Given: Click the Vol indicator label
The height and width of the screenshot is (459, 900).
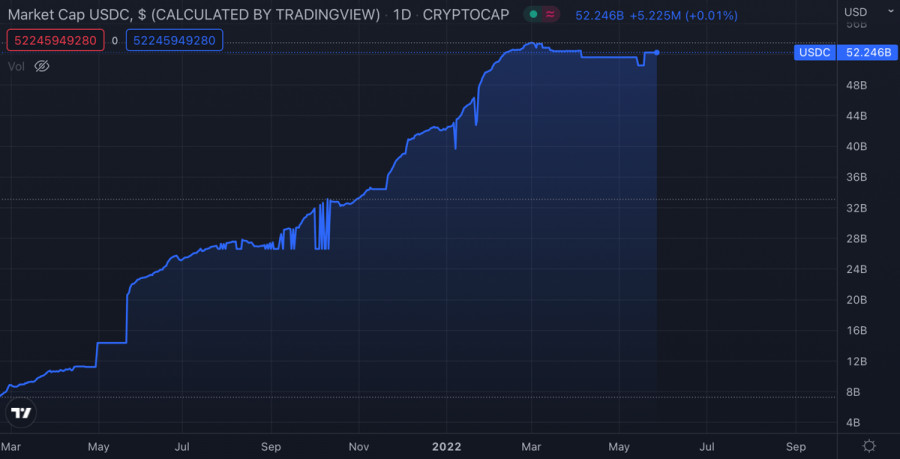Looking at the screenshot, I should coord(16,67).
